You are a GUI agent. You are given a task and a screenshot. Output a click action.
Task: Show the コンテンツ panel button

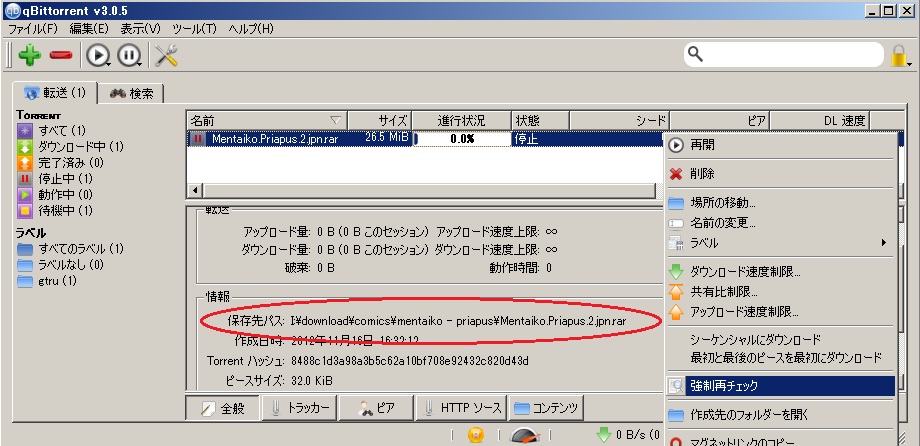click(x=547, y=408)
